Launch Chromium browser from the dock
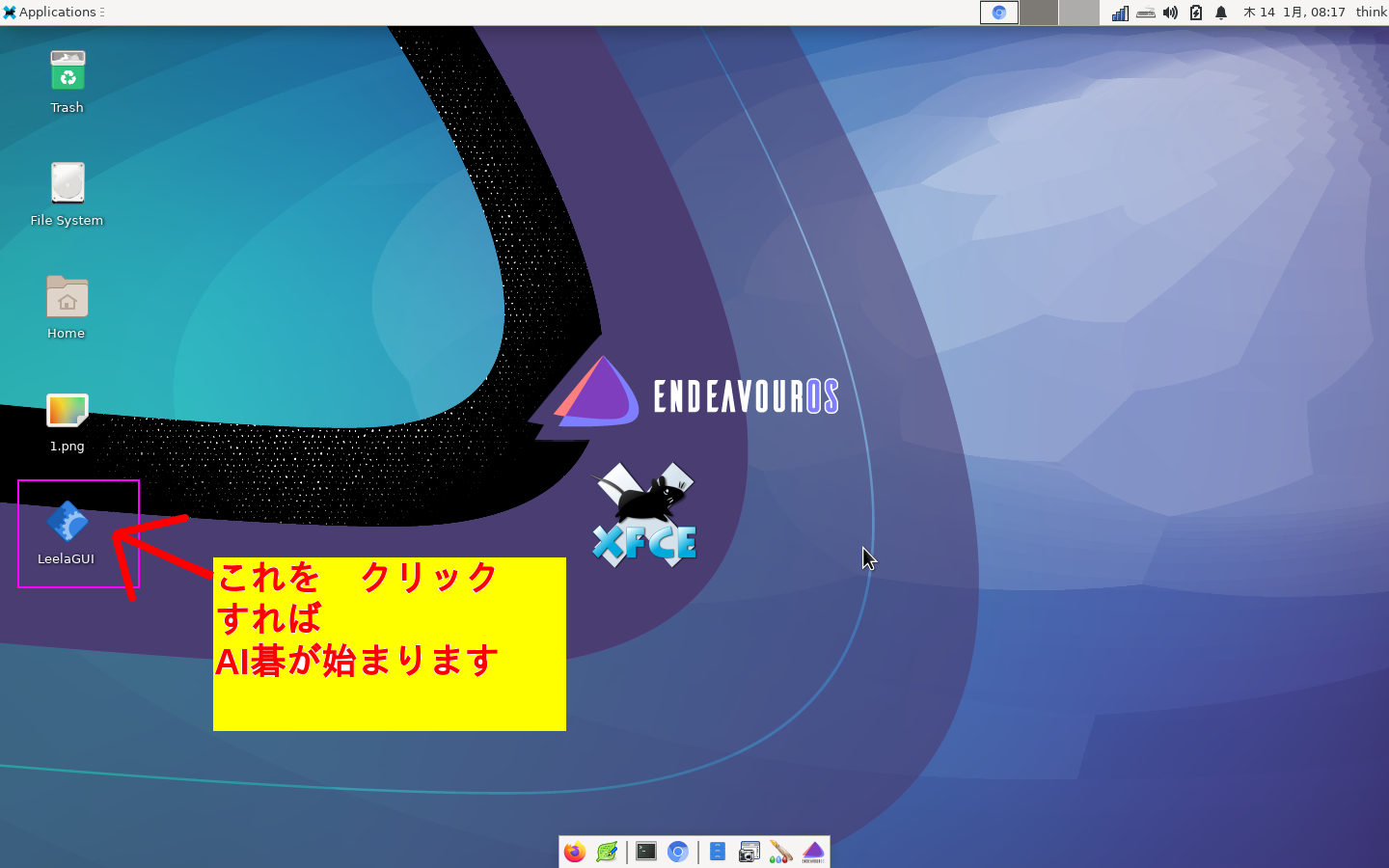Image resolution: width=1389 pixels, height=868 pixels. pyautogui.click(x=678, y=852)
